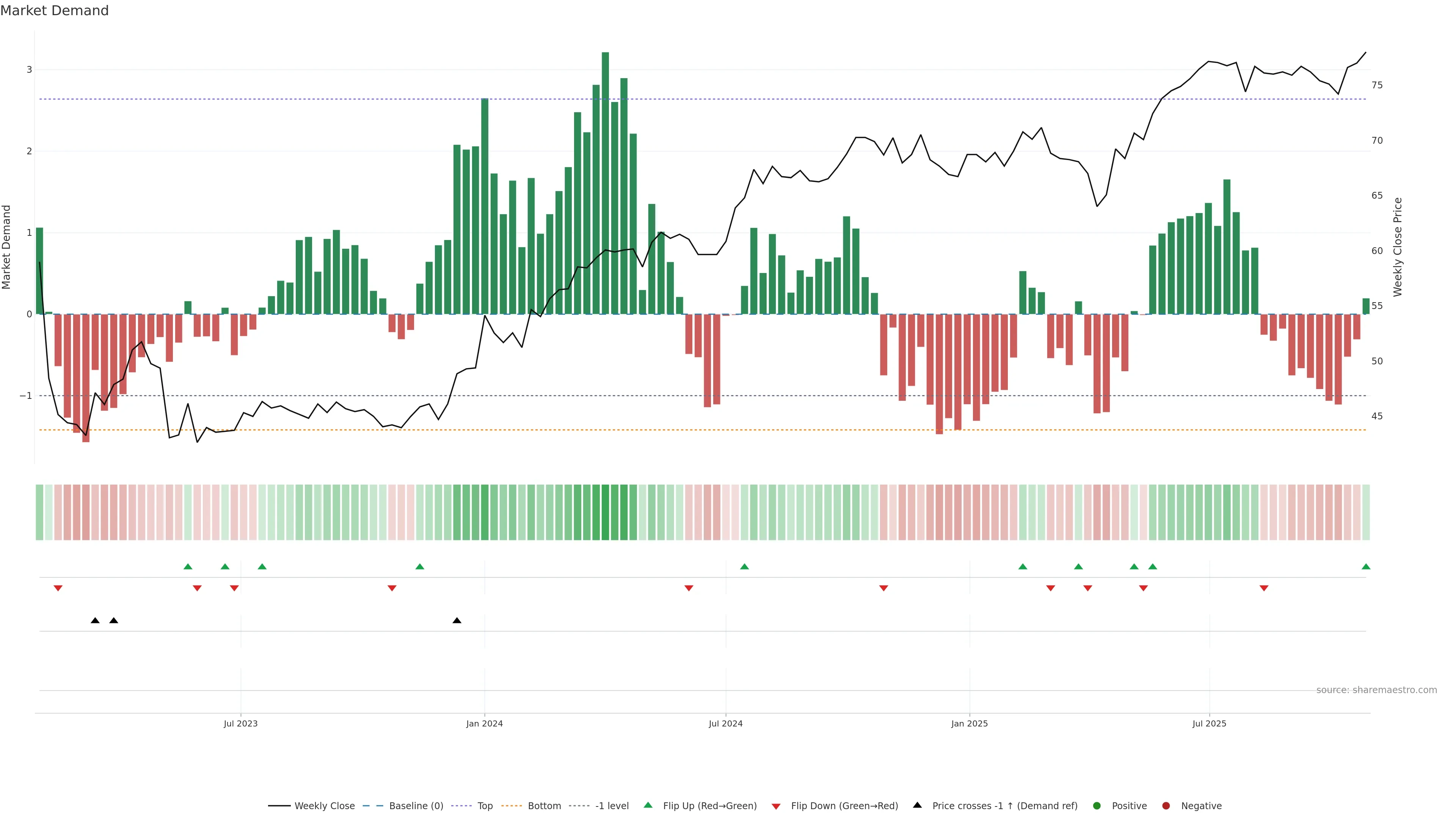
Task: Click Flip Down red triangle legend icon
Action: [776, 806]
